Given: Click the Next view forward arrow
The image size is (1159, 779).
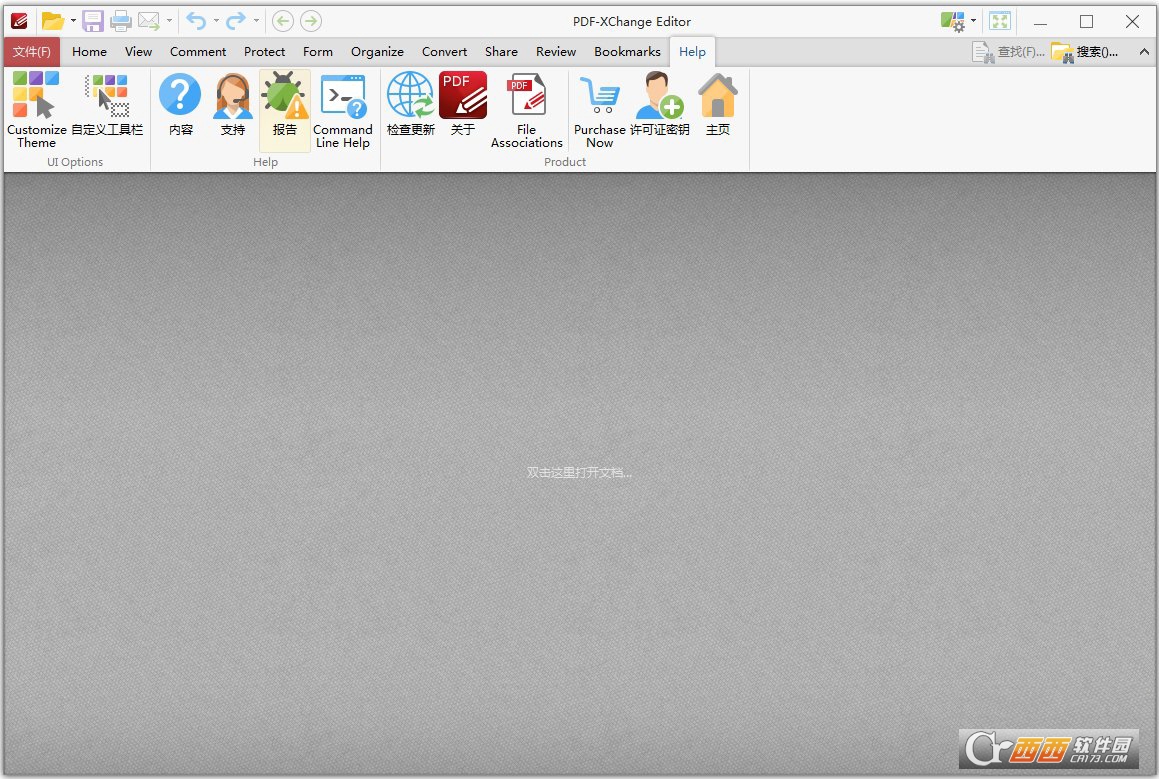Looking at the screenshot, I should [x=311, y=21].
